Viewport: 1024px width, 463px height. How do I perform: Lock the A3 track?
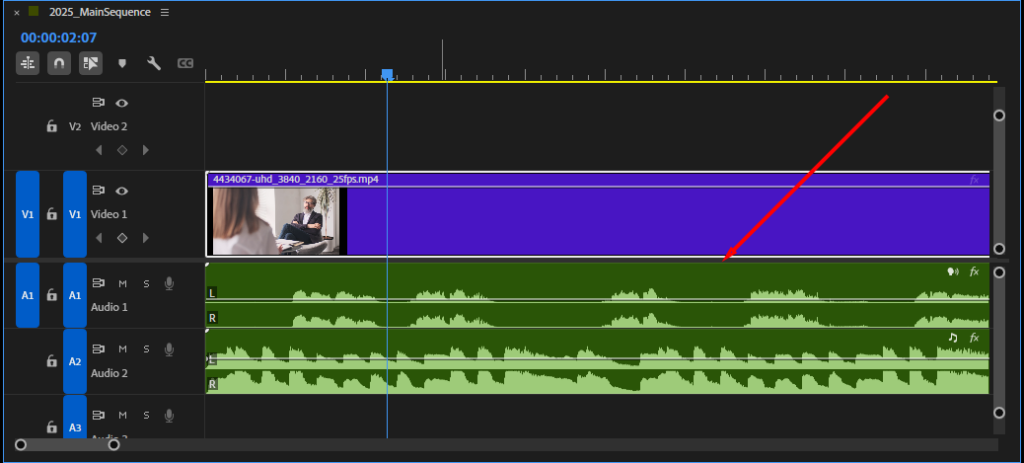click(x=52, y=428)
